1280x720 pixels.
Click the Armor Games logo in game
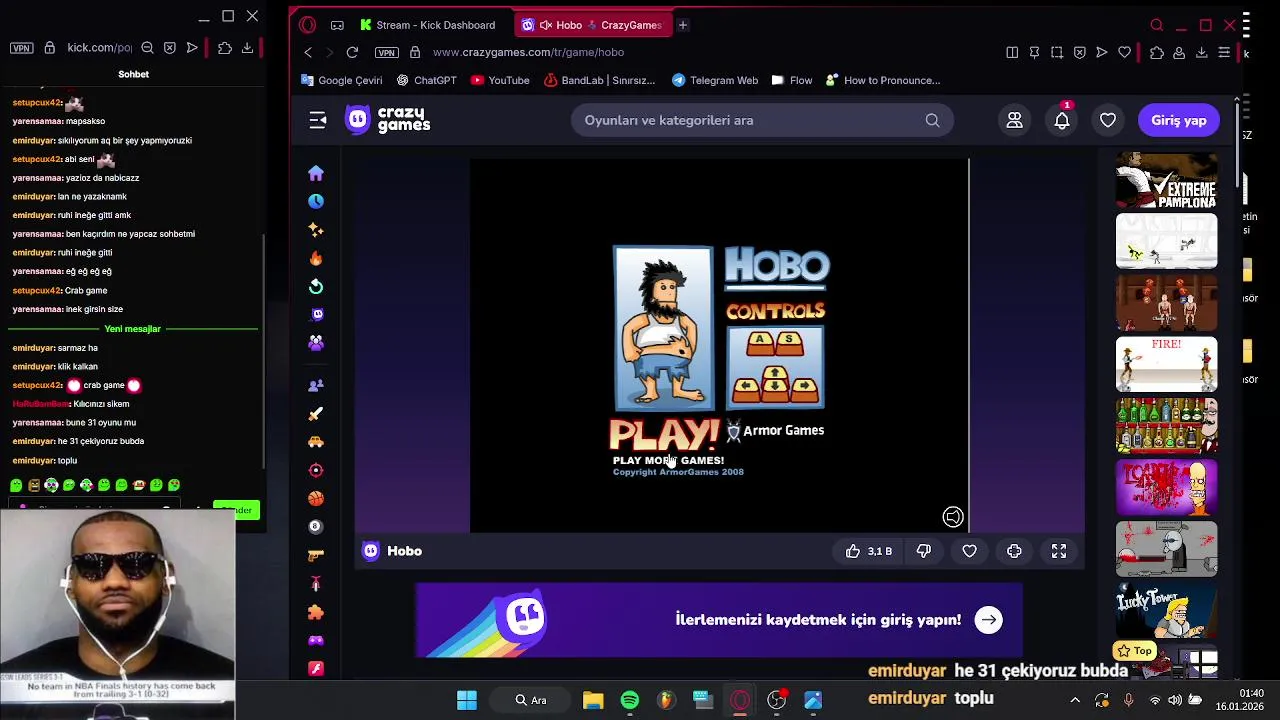coord(775,430)
